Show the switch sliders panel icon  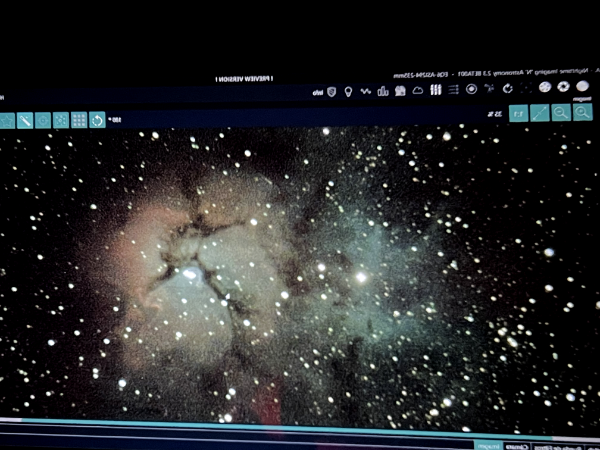(x=435, y=90)
